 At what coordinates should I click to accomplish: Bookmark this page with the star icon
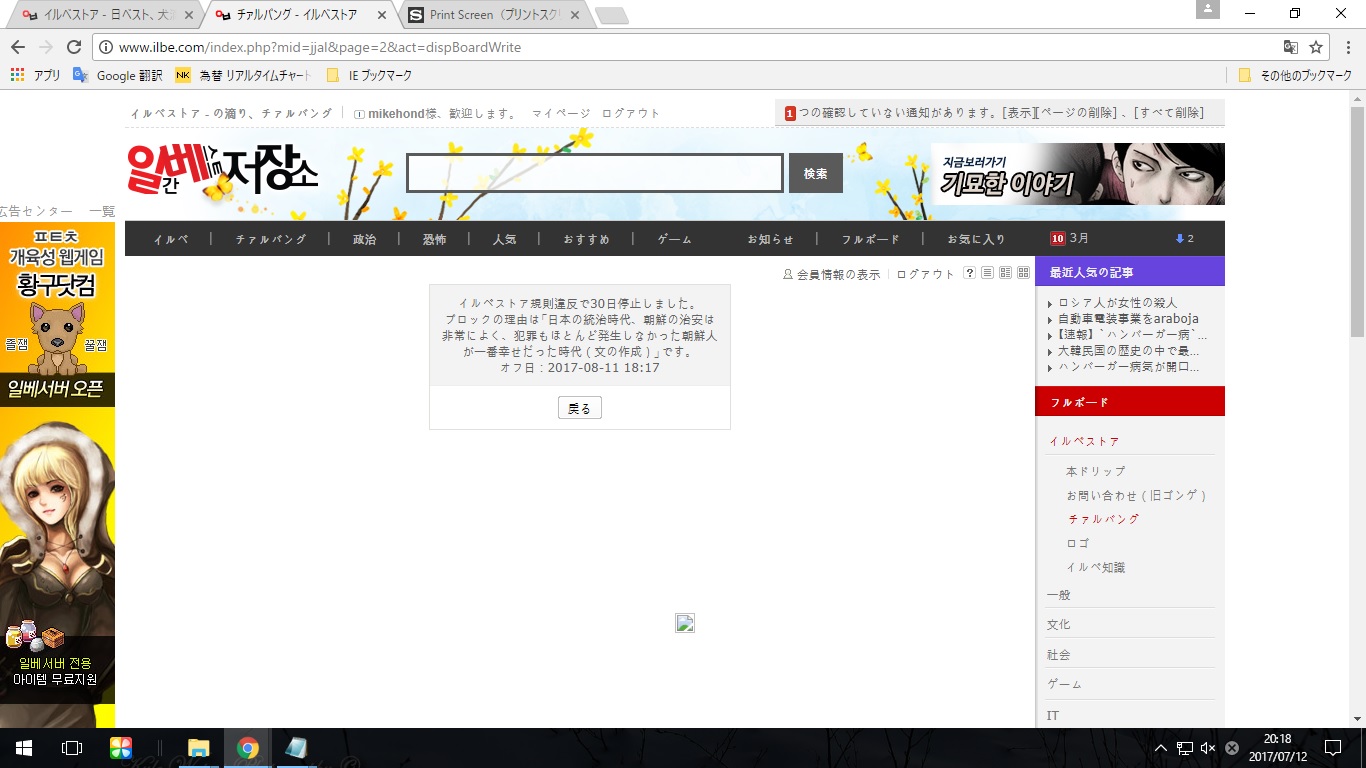tap(1316, 47)
